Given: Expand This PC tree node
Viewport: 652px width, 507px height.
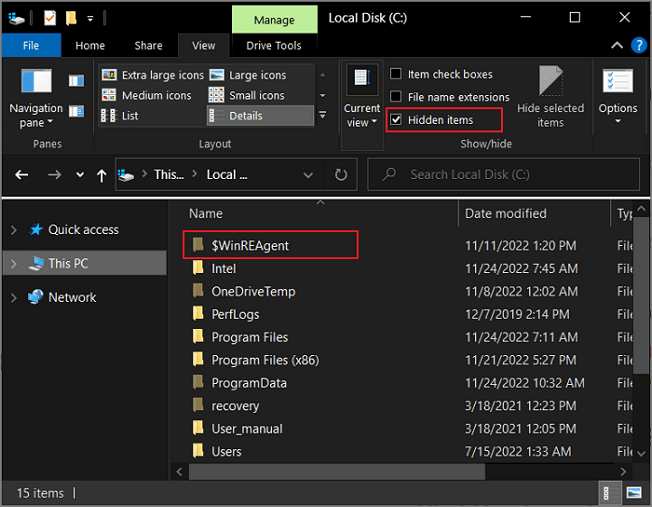Looking at the screenshot, I should pyautogui.click(x=13, y=264).
